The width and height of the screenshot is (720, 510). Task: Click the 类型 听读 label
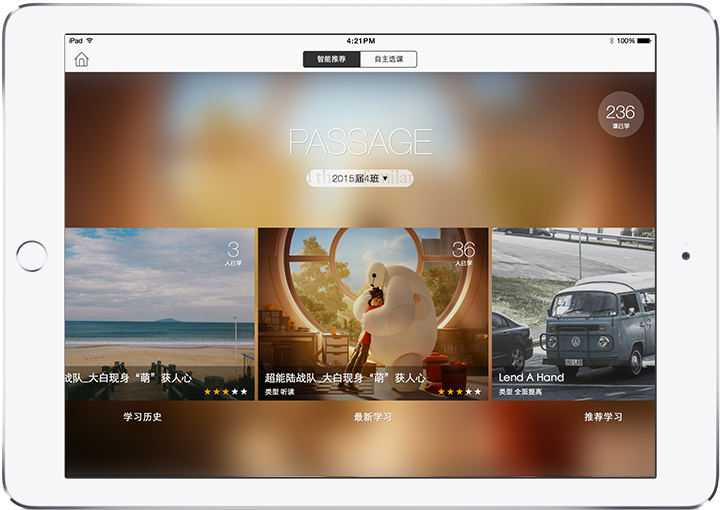(x=280, y=392)
